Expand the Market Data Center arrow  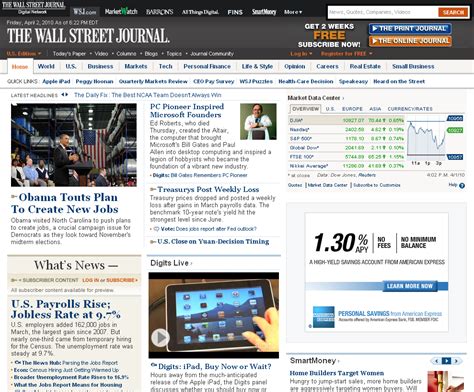coord(343,98)
